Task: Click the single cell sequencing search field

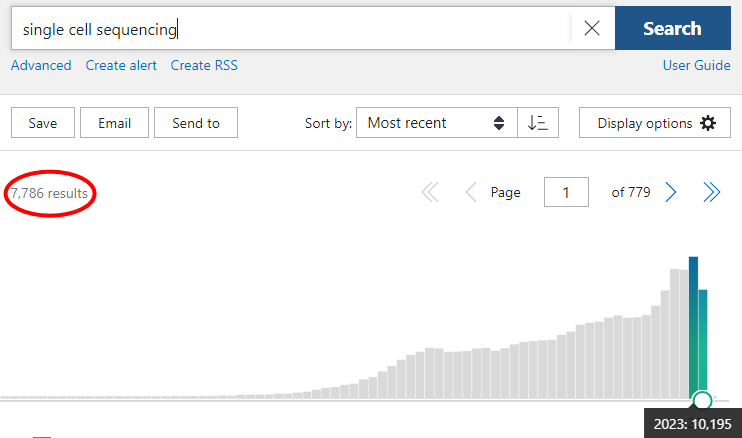Action: tap(290, 29)
